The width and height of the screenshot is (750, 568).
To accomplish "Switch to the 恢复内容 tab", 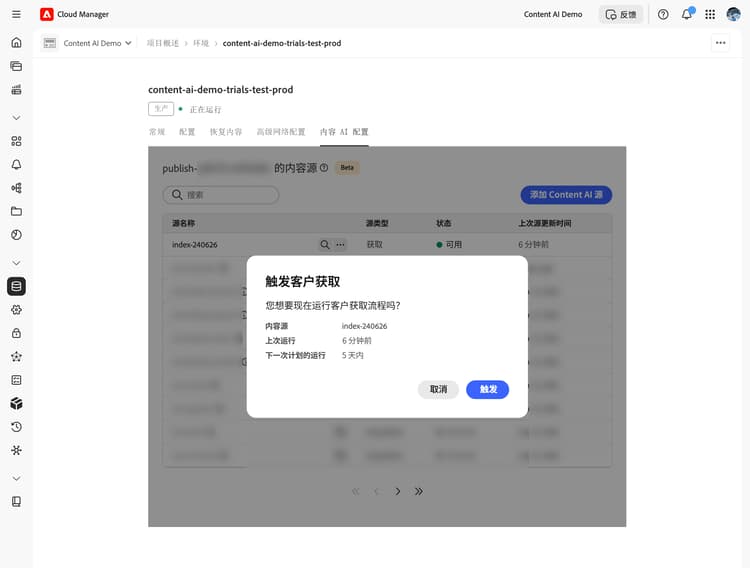I will 226,132.
